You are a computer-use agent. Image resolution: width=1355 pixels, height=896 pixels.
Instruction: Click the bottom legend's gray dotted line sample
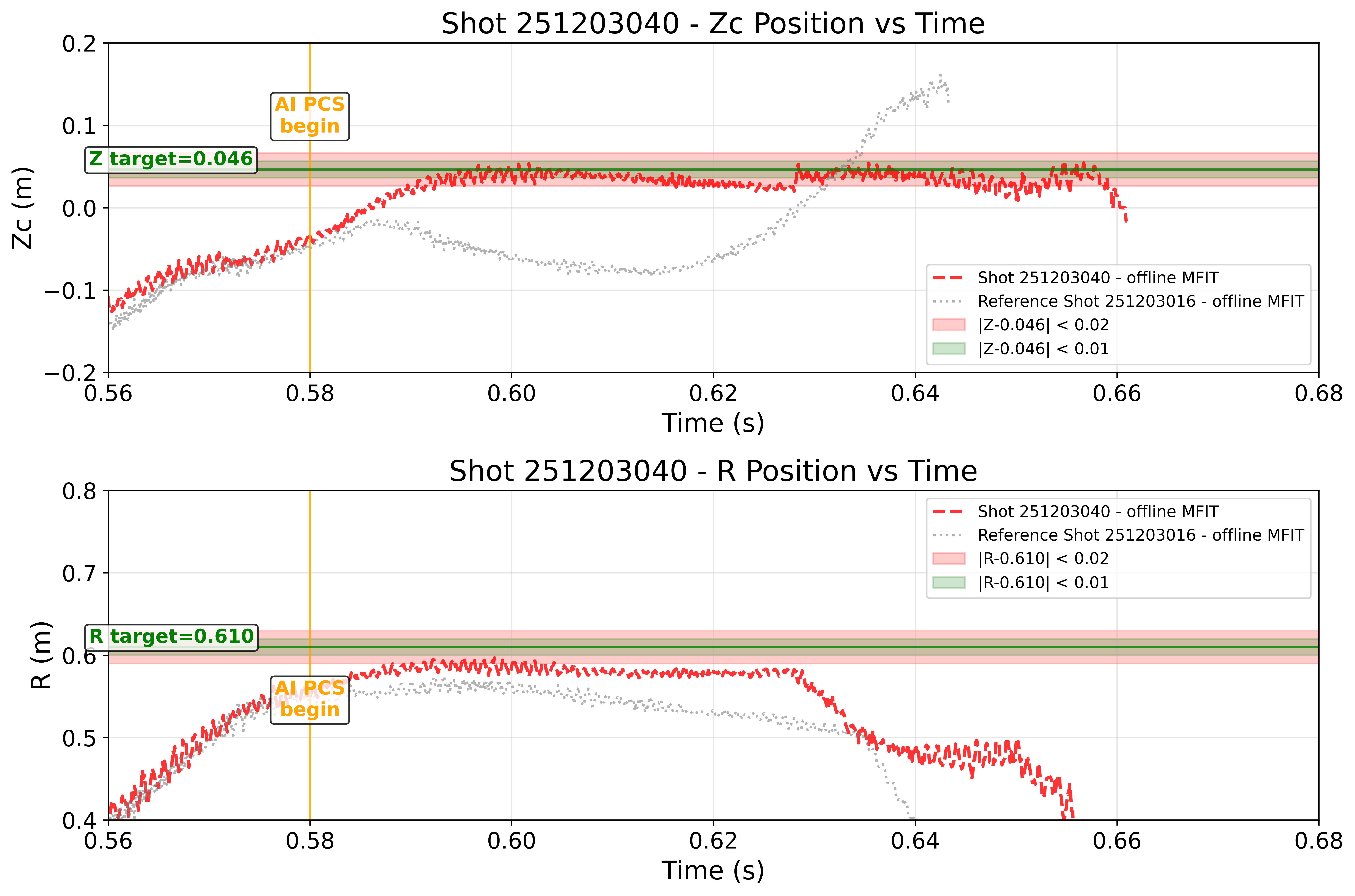pos(949,535)
